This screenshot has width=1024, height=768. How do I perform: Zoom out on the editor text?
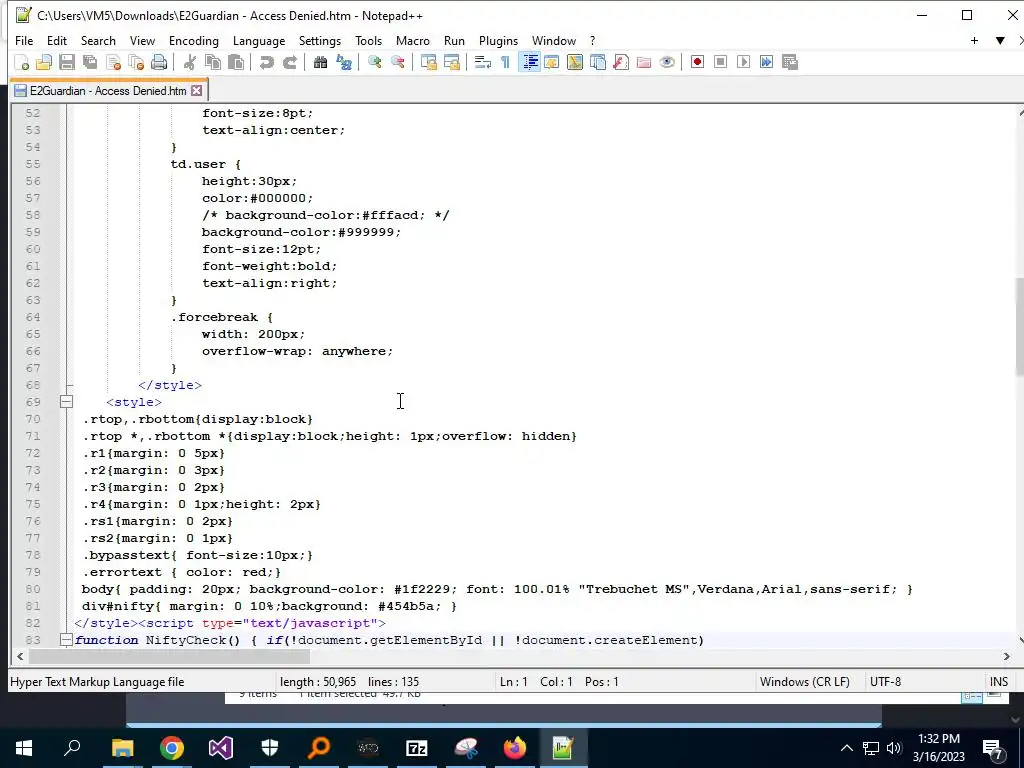[x=398, y=62]
